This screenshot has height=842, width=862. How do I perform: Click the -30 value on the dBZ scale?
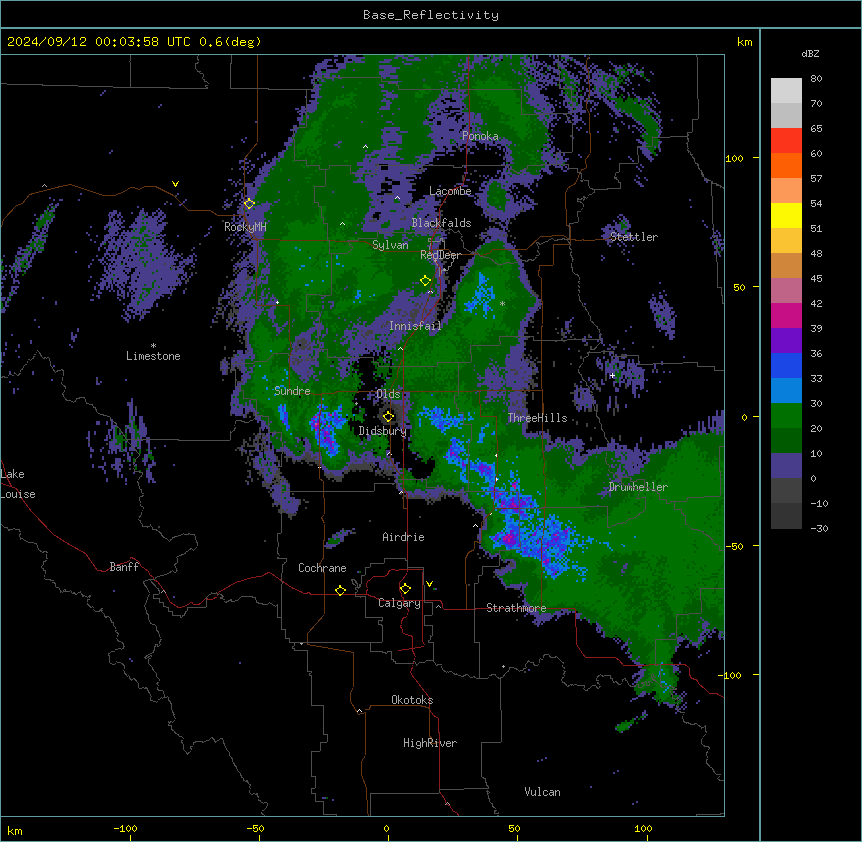point(819,528)
